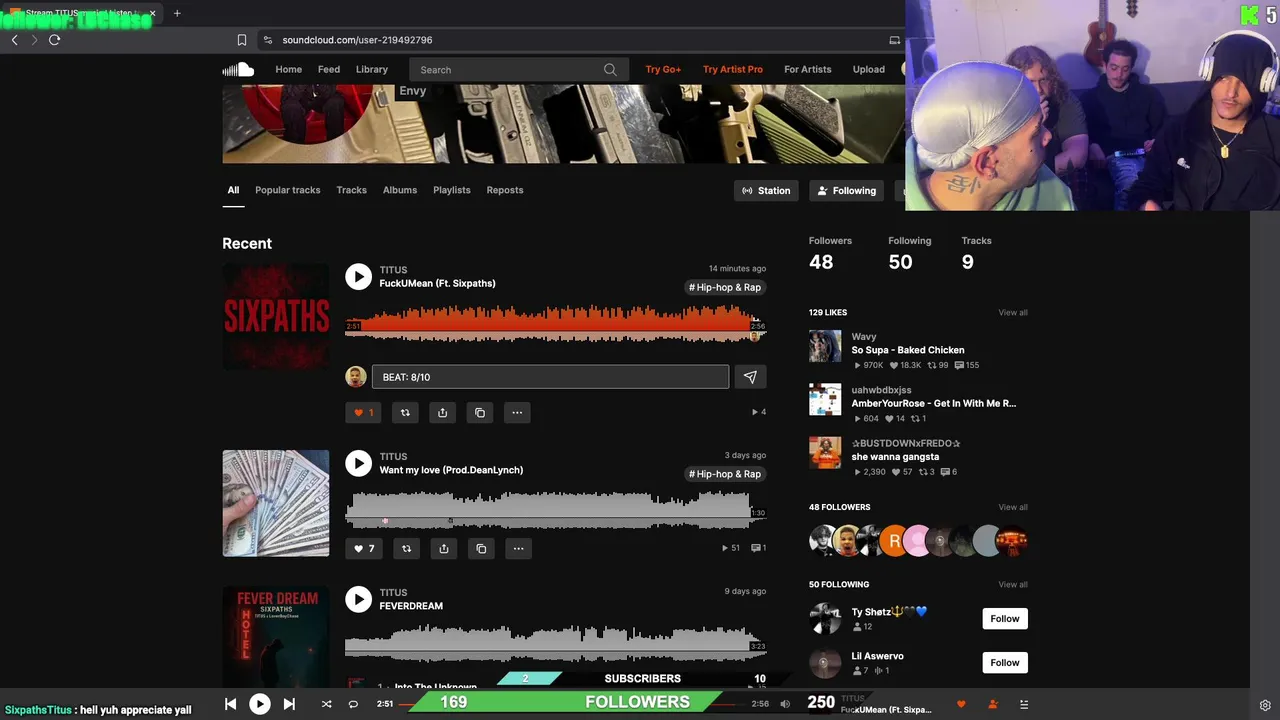The image size is (1280, 720).
Task: Repost the FuckUMean track
Action: (x=405, y=412)
